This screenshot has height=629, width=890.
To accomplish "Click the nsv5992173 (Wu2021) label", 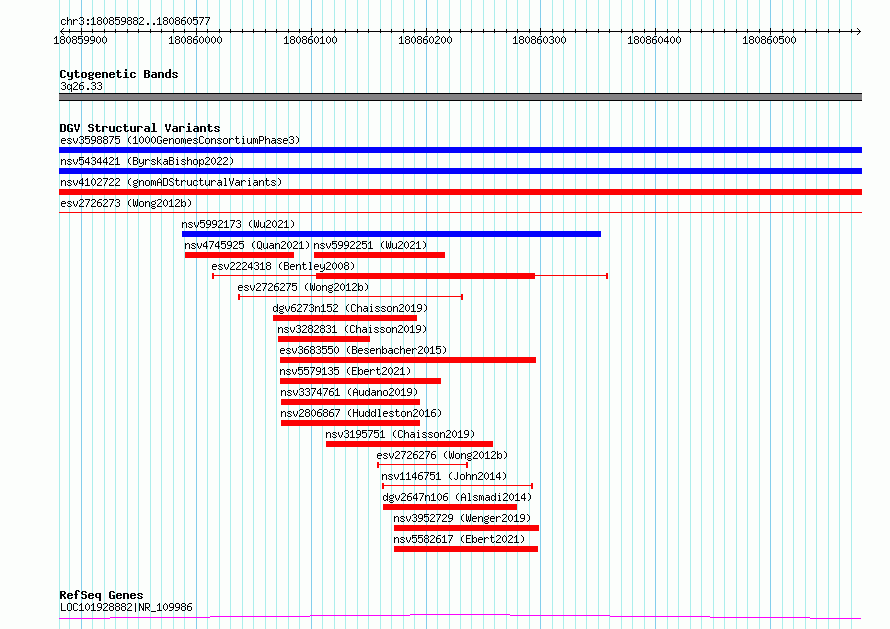I will [238, 224].
